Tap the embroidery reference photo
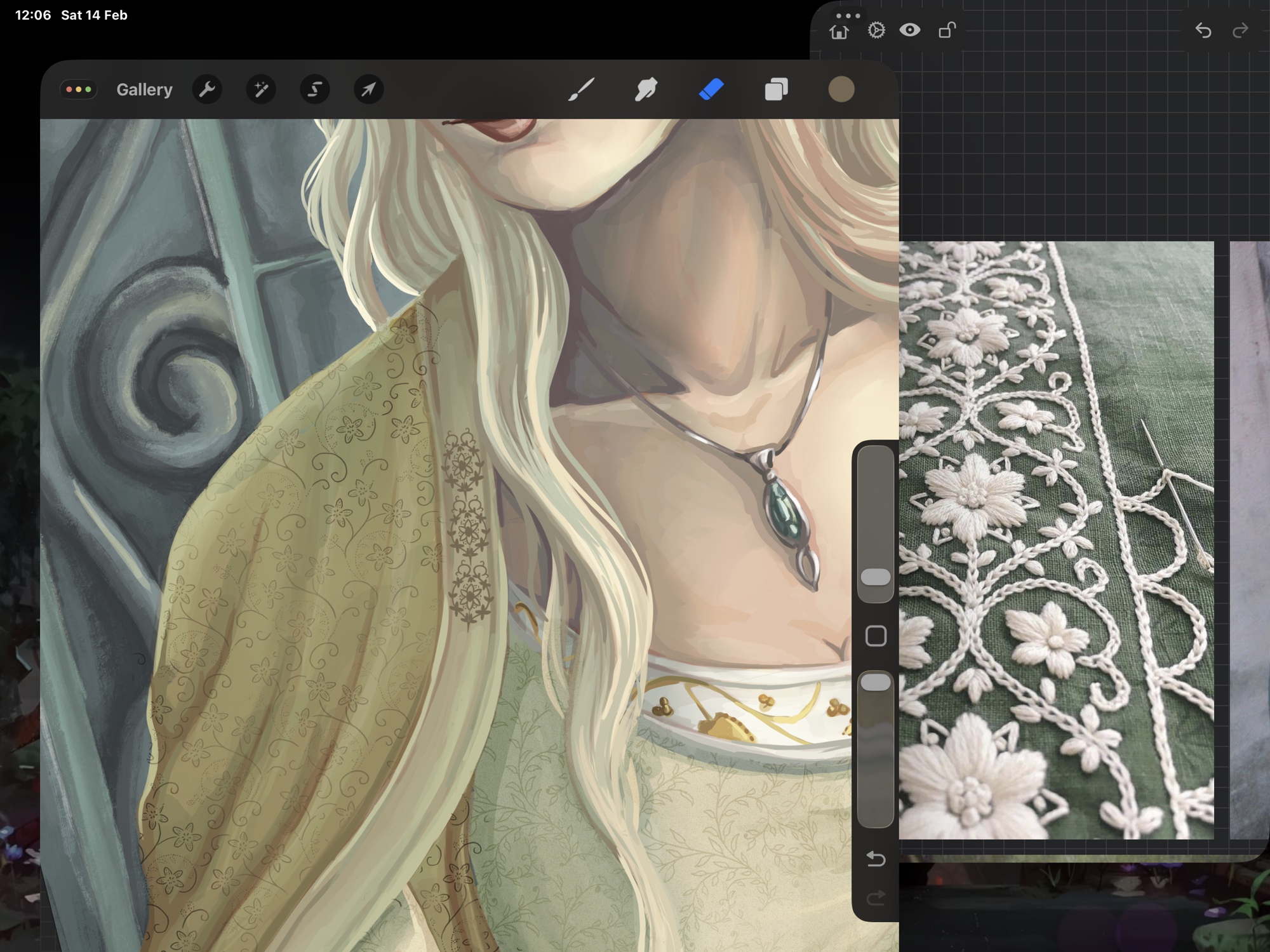 pyautogui.click(x=1056, y=540)
